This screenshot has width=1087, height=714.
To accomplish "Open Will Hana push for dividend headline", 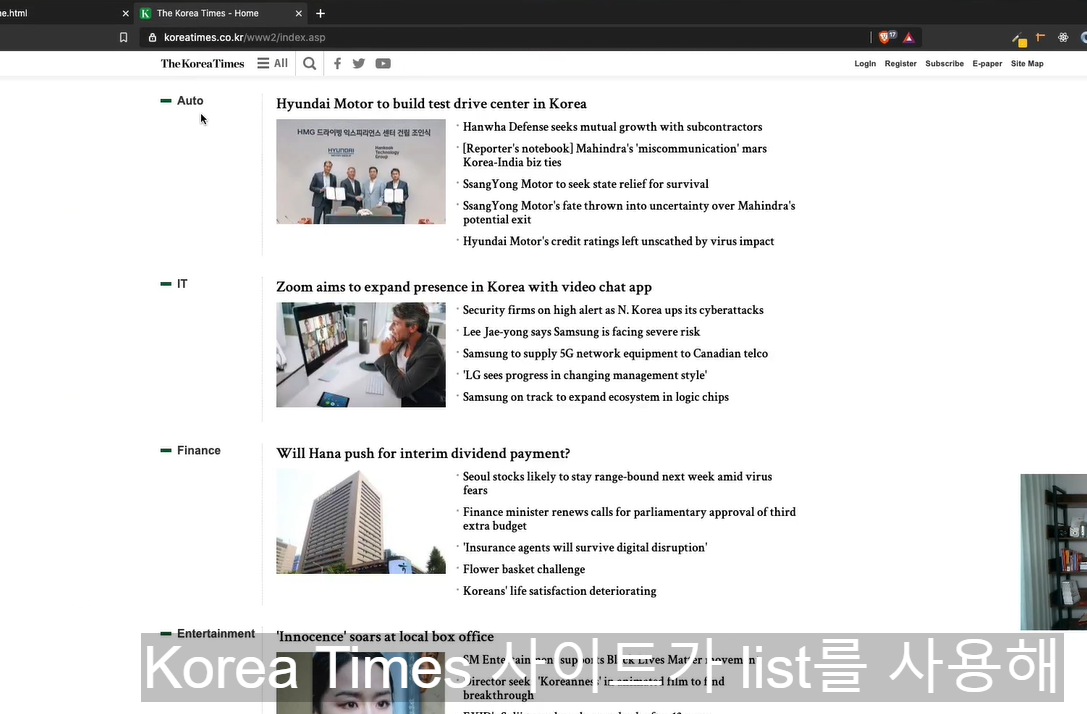I will [423, 453].
